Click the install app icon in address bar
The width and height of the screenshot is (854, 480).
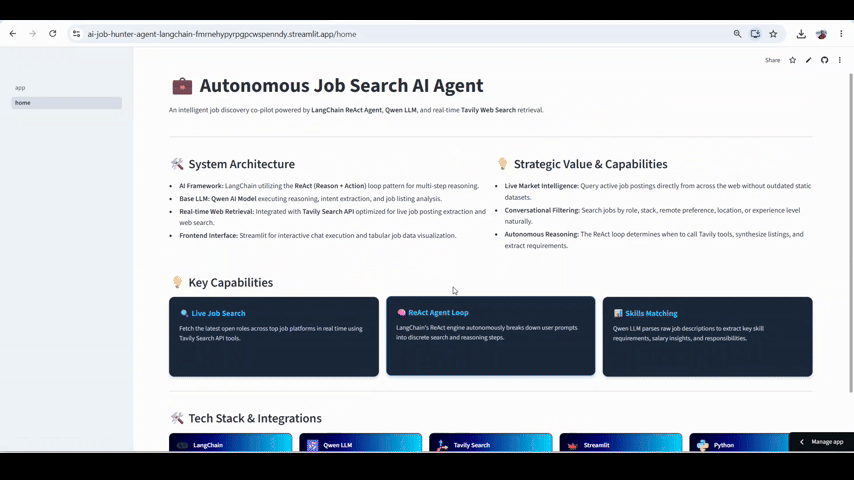click(x=755, y=34)
